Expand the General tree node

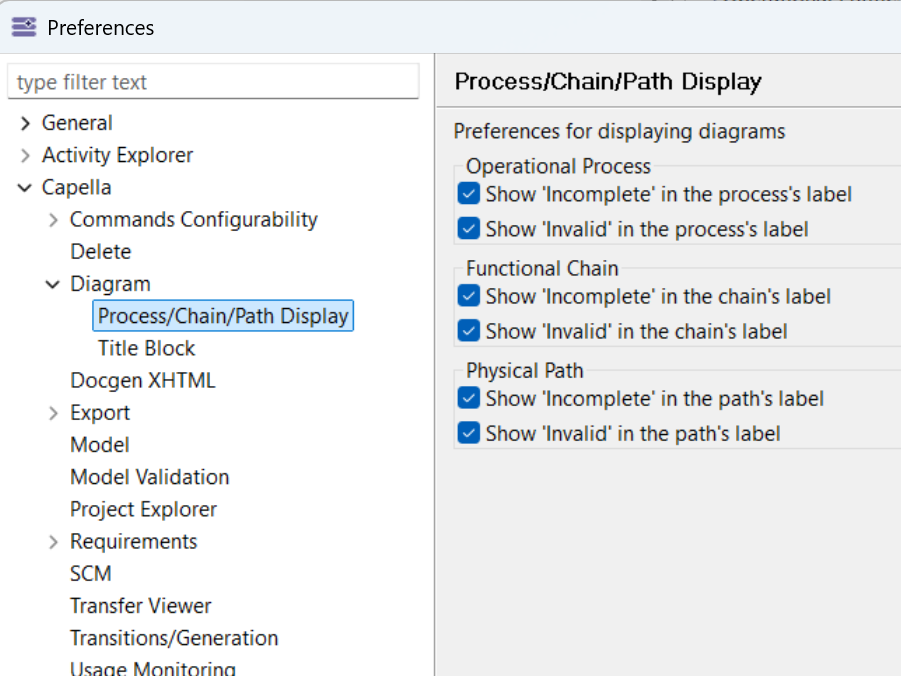point(25,123)
